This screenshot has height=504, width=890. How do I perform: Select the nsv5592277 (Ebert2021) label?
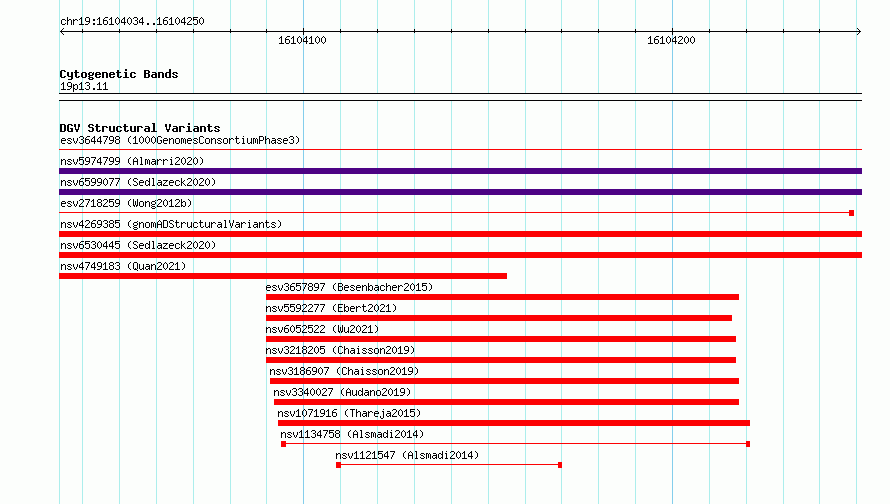tap(331, 308)
